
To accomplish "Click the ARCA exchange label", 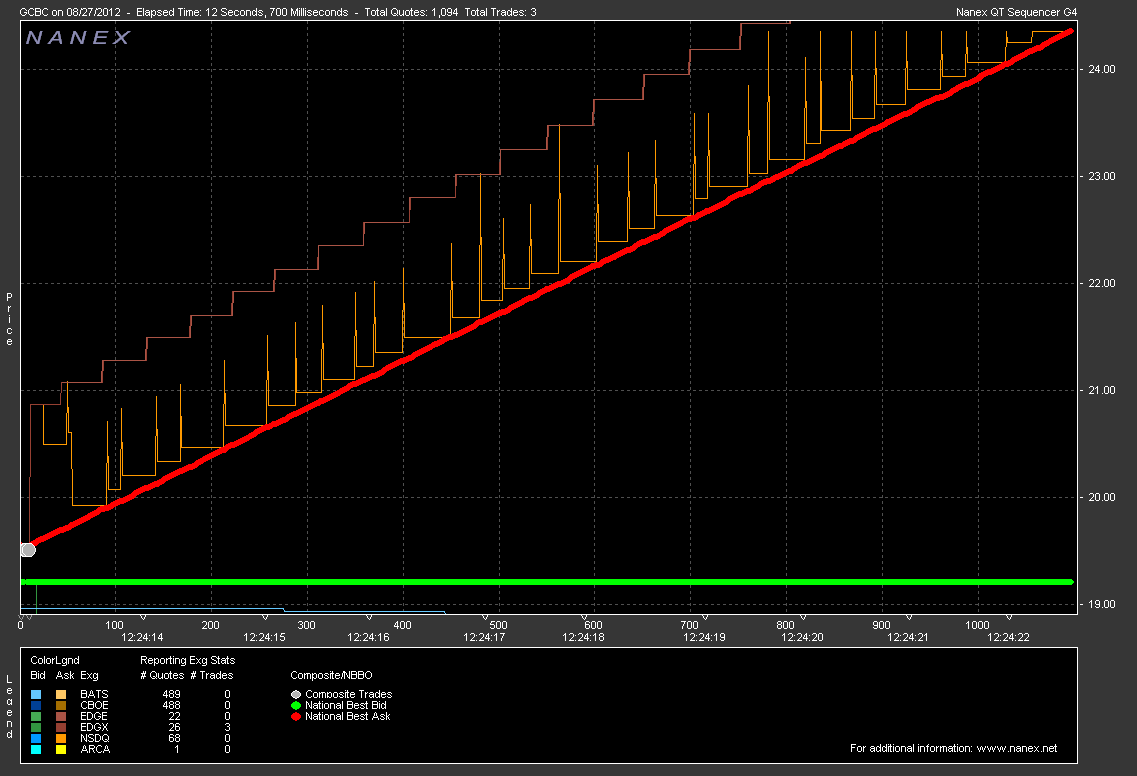I will (x=95, y=749).
